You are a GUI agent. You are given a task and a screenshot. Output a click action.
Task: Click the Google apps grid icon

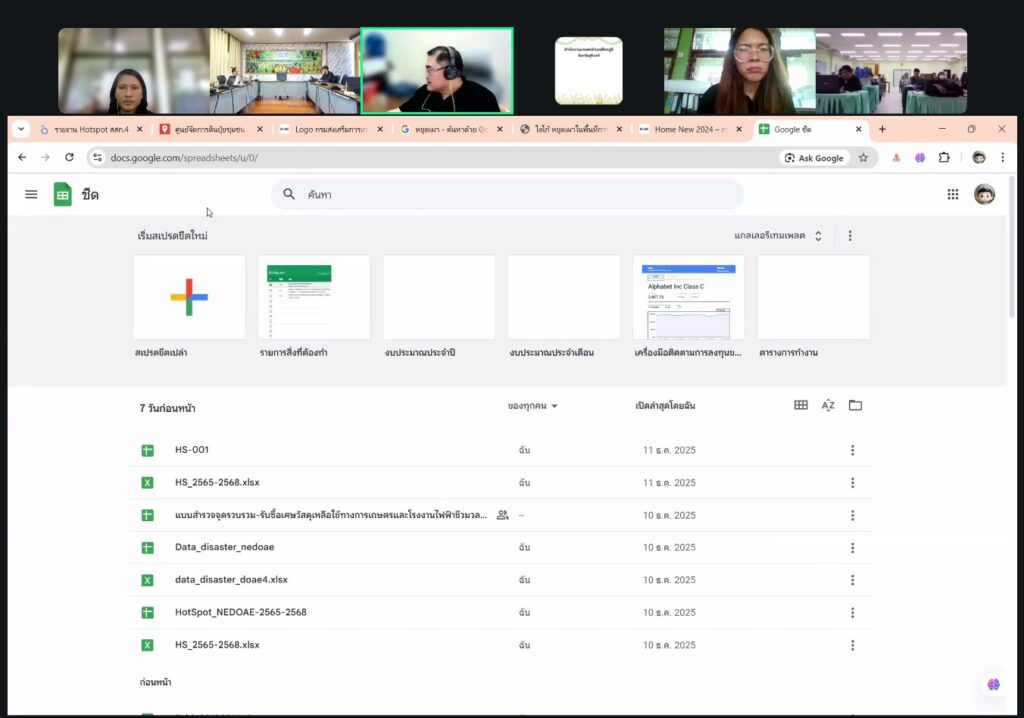[952, 194]
